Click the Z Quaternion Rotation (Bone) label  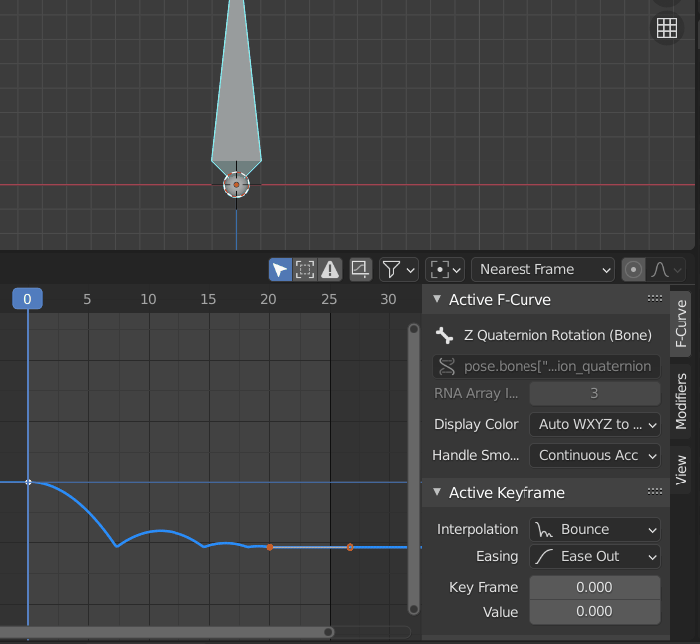tap(558, 335)
